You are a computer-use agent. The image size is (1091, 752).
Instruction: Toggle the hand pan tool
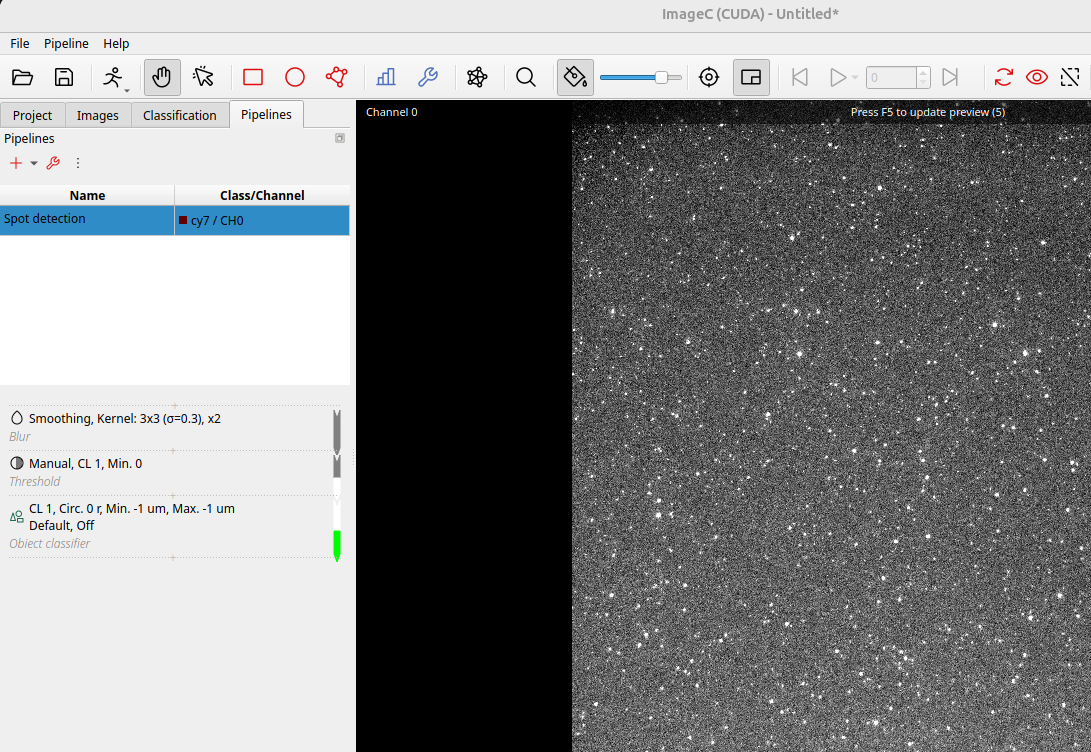162,77
